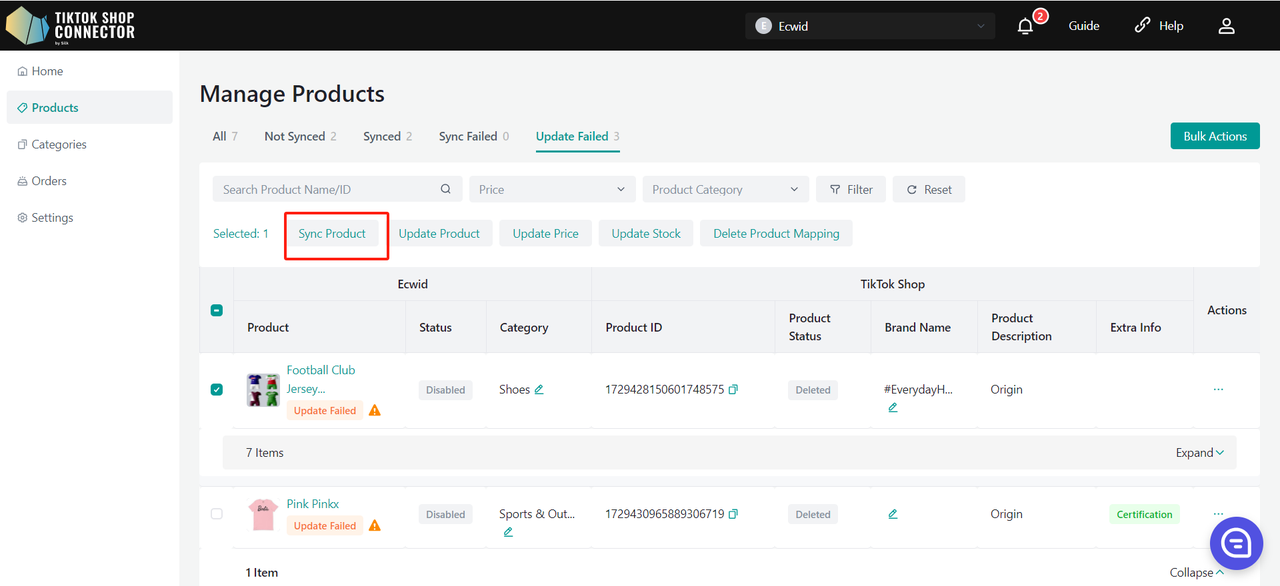Switch to the Not Synced tab
1280x586 pixels.
(300, 136)
